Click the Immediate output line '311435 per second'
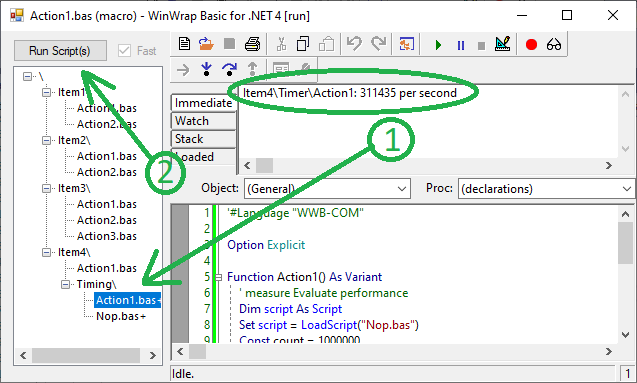 click(x=350, y=93)
